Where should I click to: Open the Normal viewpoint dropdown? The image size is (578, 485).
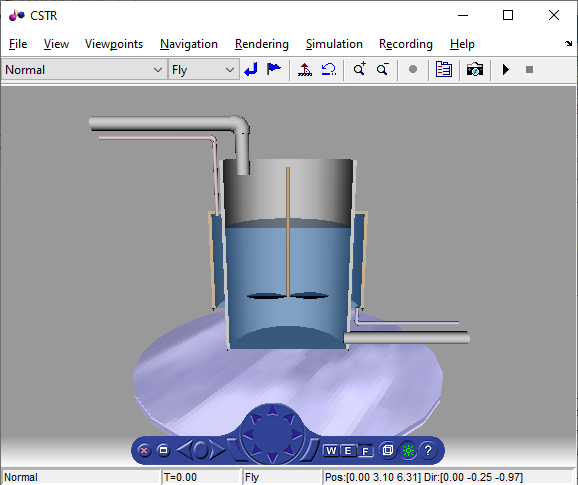pos(84,69)
